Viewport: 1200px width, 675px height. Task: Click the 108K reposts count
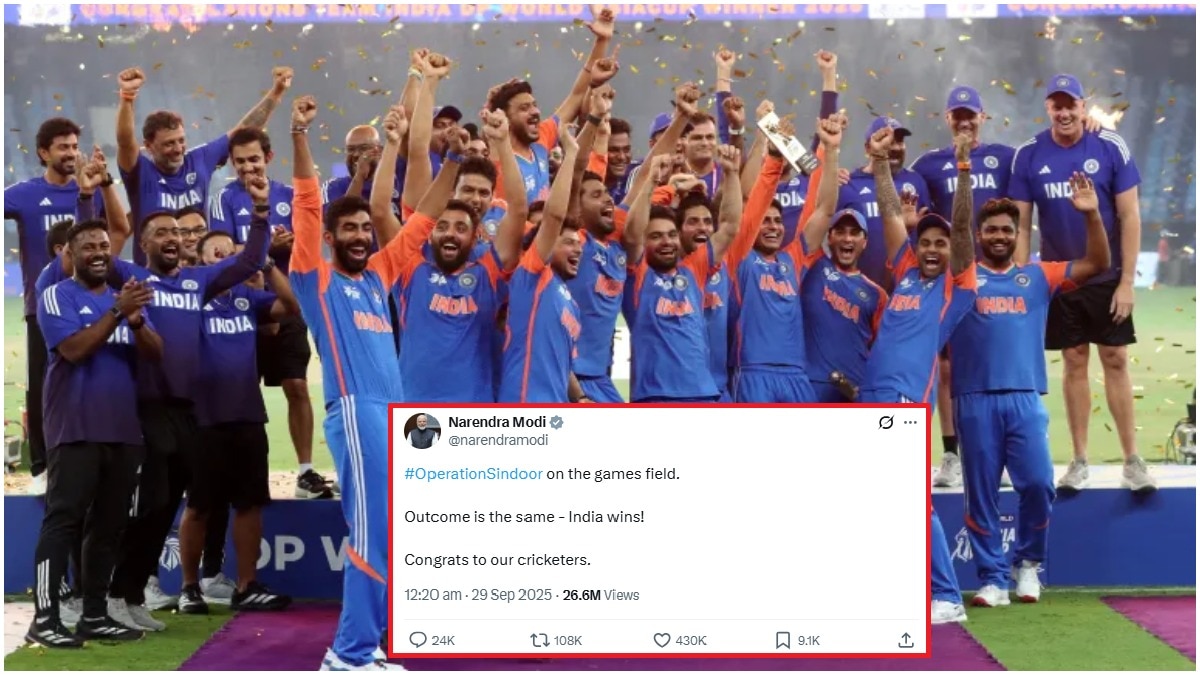click(568, 640)
